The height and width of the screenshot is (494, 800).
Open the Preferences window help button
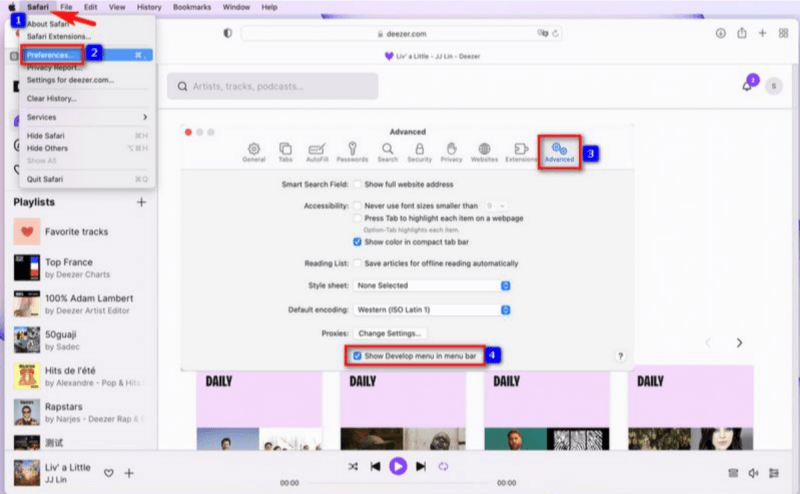click(620, 356)
